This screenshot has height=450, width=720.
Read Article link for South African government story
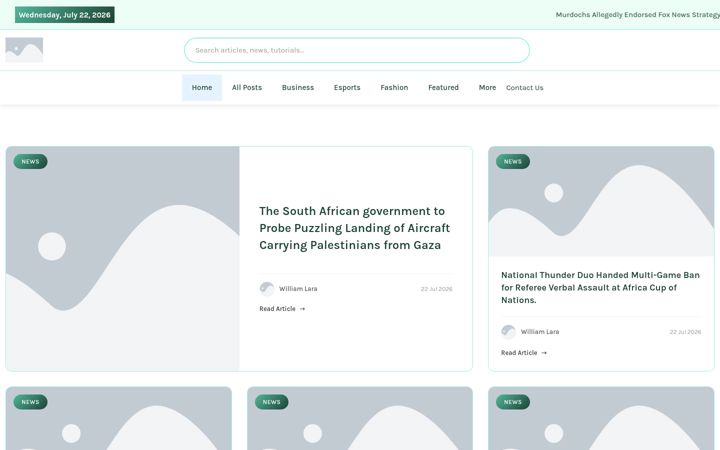[x=282, y=309]
